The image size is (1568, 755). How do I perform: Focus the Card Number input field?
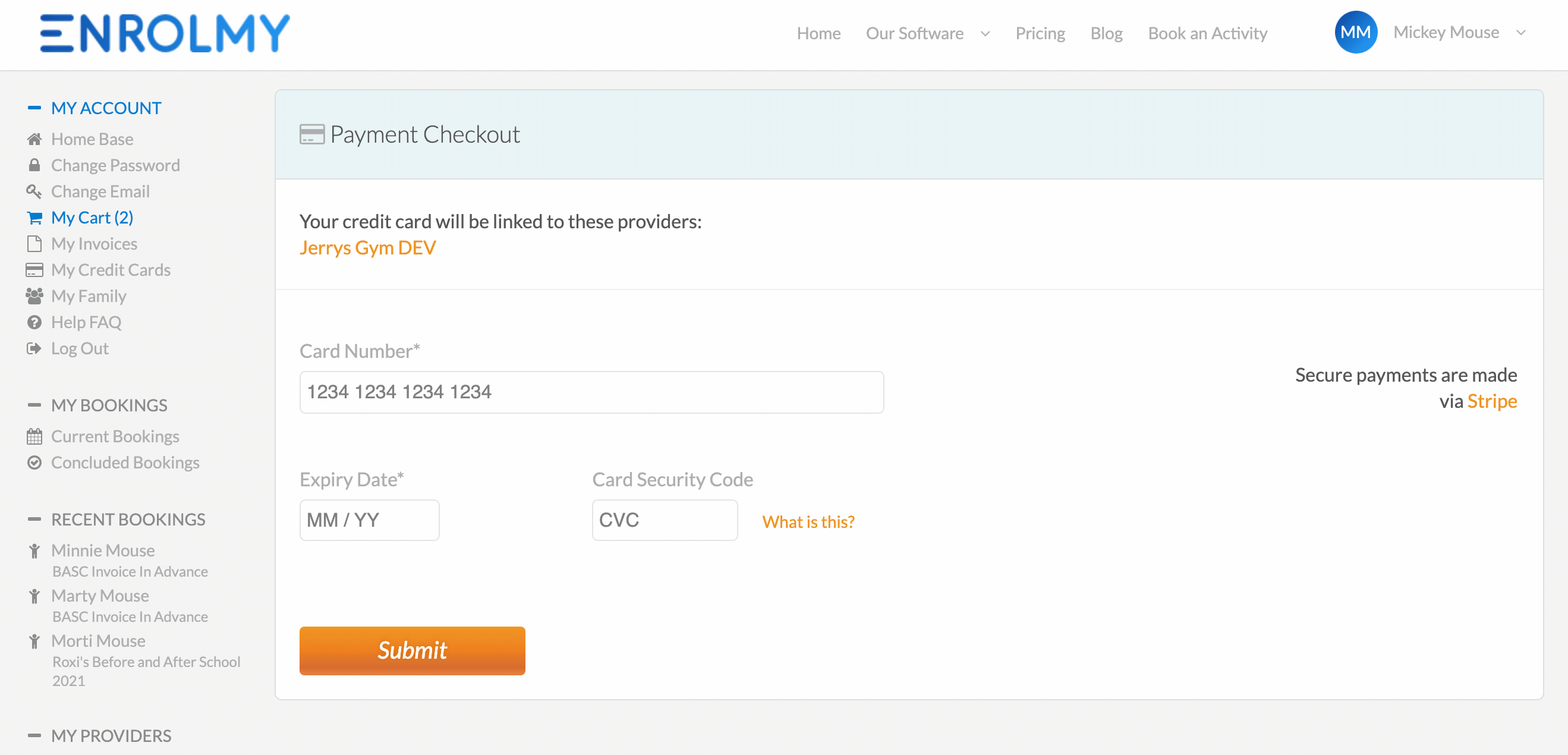click(x=591, y=392)
